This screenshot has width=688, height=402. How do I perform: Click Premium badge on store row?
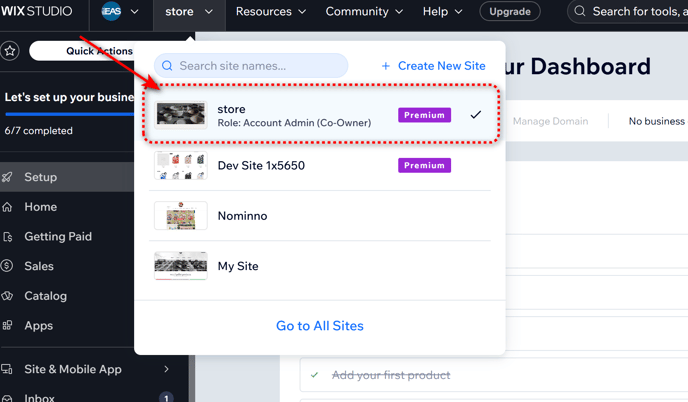424,115
